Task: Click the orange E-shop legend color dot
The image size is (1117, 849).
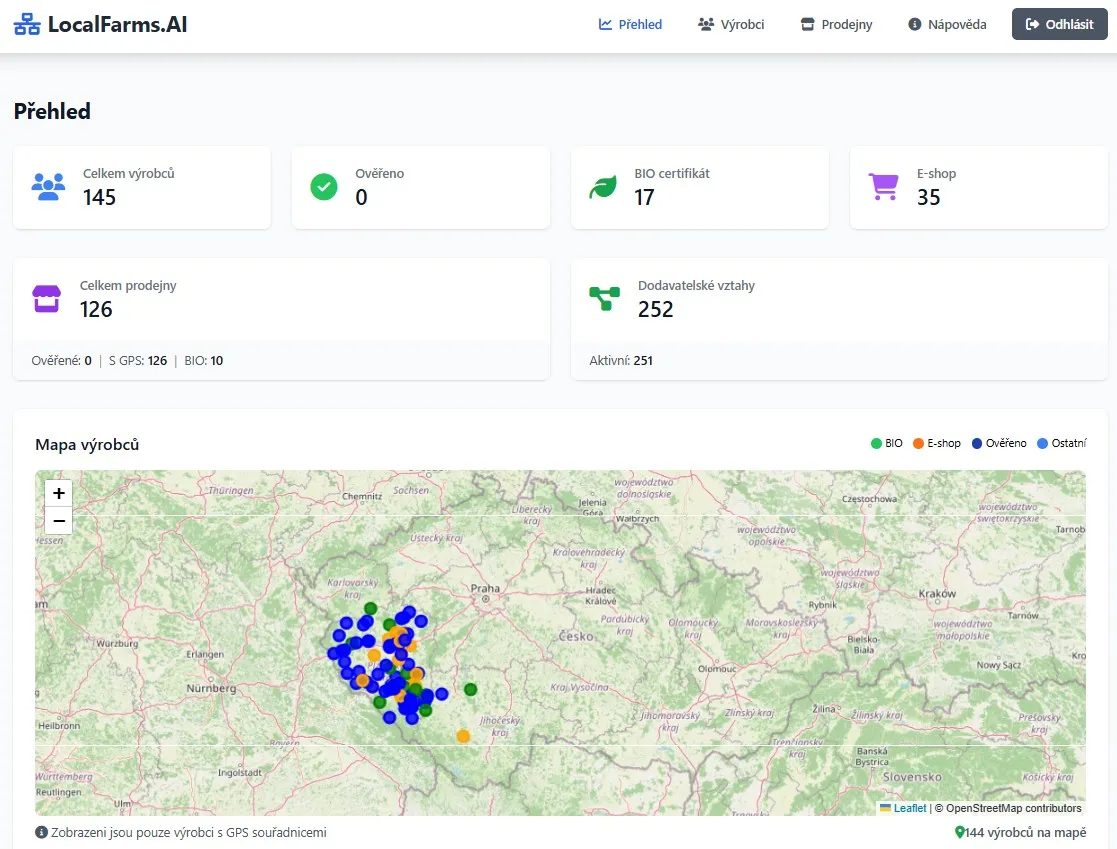Action: click(918, 443)
